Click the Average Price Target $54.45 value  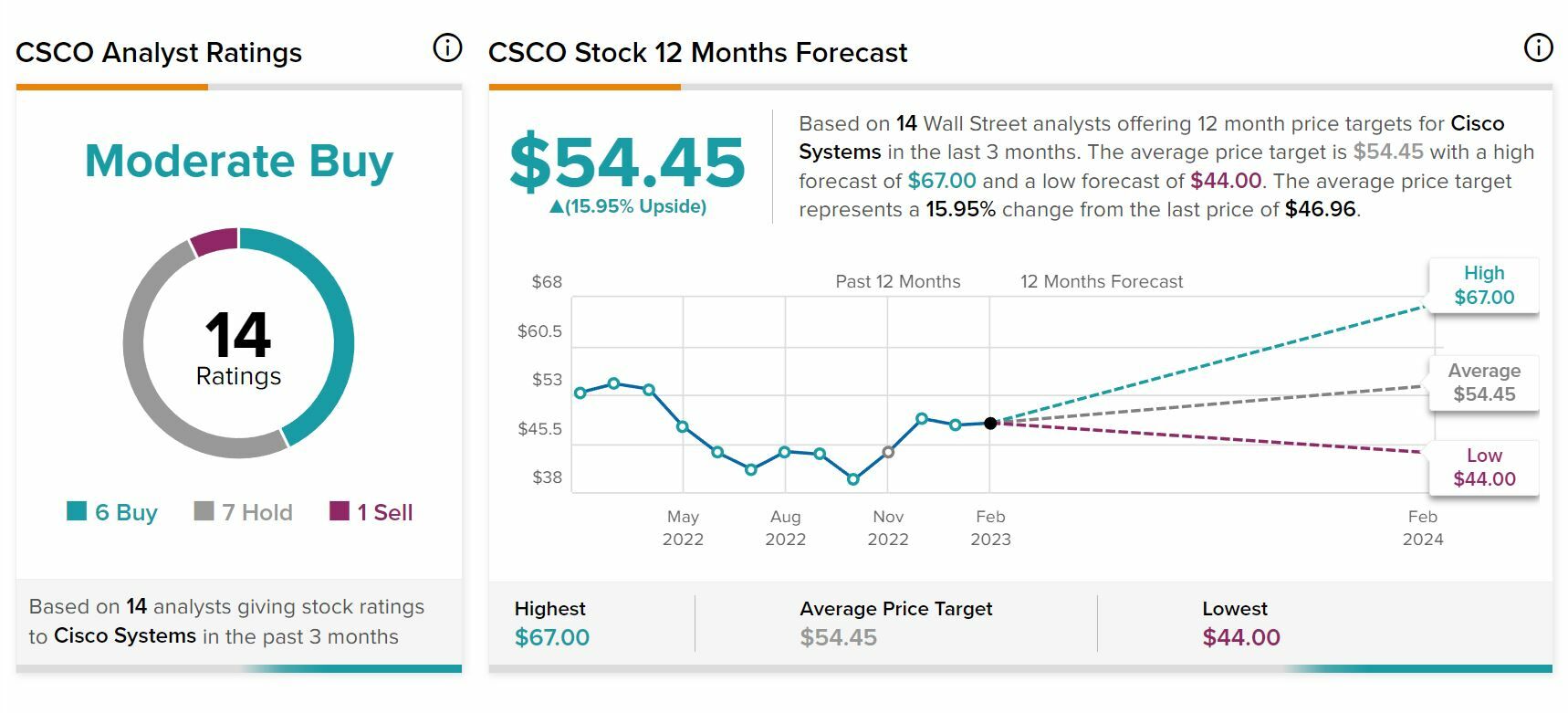pos(838,637)
